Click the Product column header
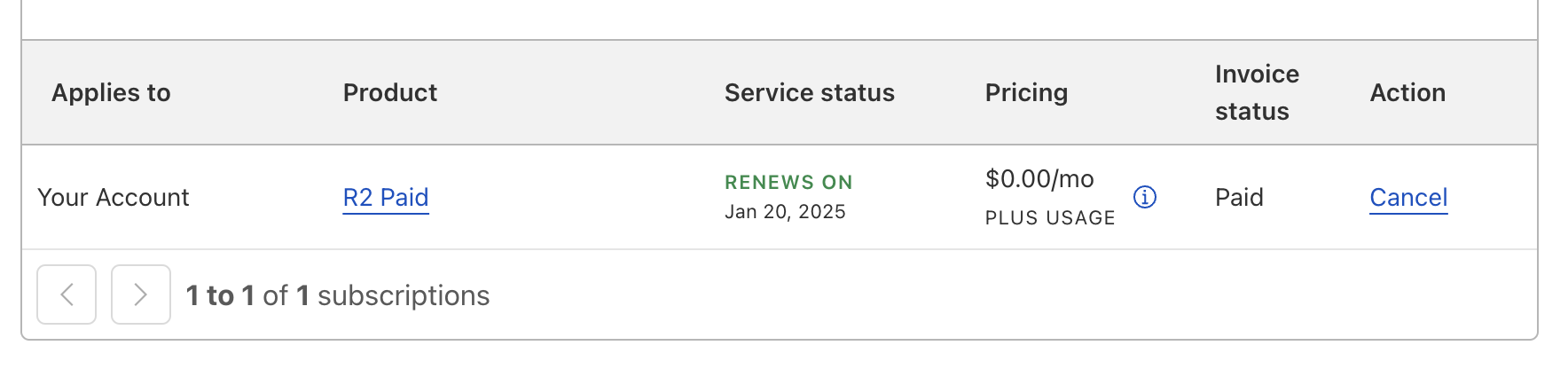1568x369 pixels. [390, 92]
